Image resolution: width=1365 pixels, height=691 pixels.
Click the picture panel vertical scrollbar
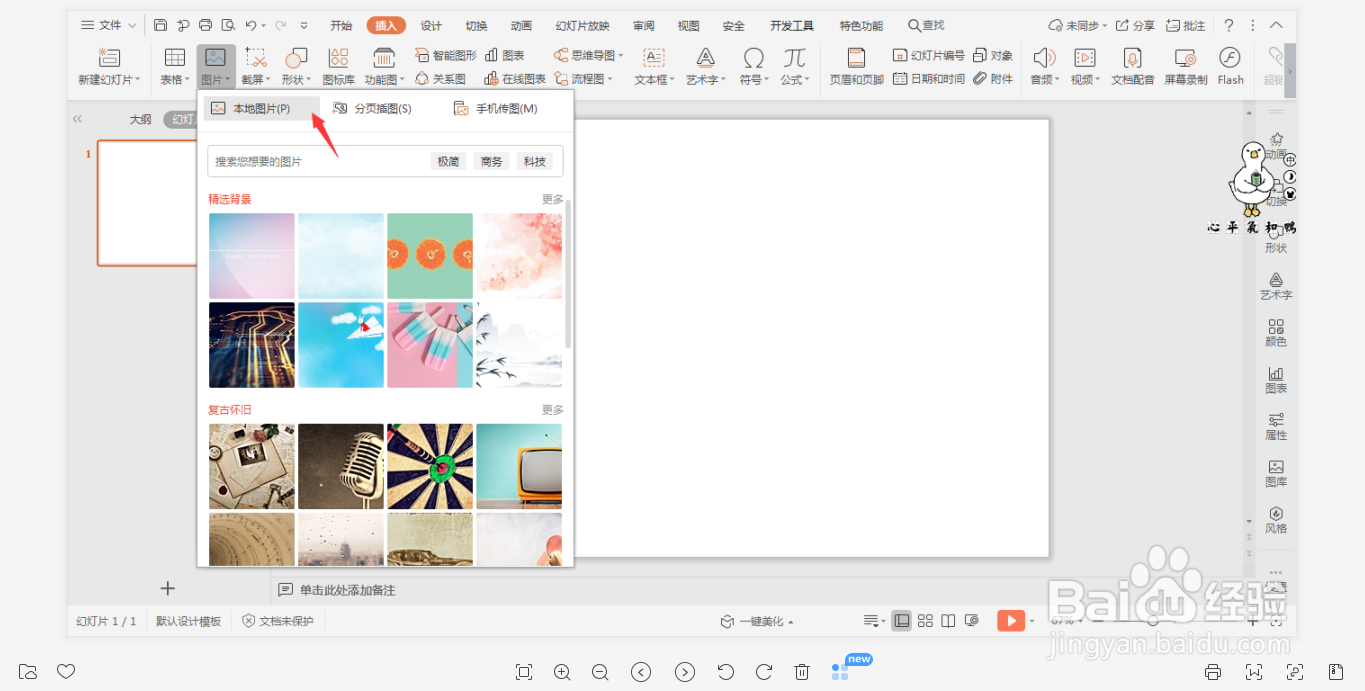pos(569,274)
